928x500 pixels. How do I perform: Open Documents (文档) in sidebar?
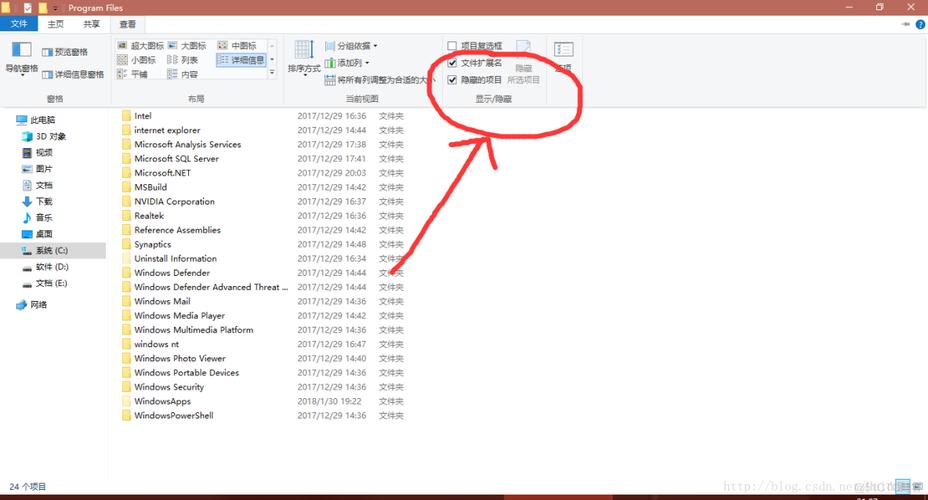[x=37, y=185]
